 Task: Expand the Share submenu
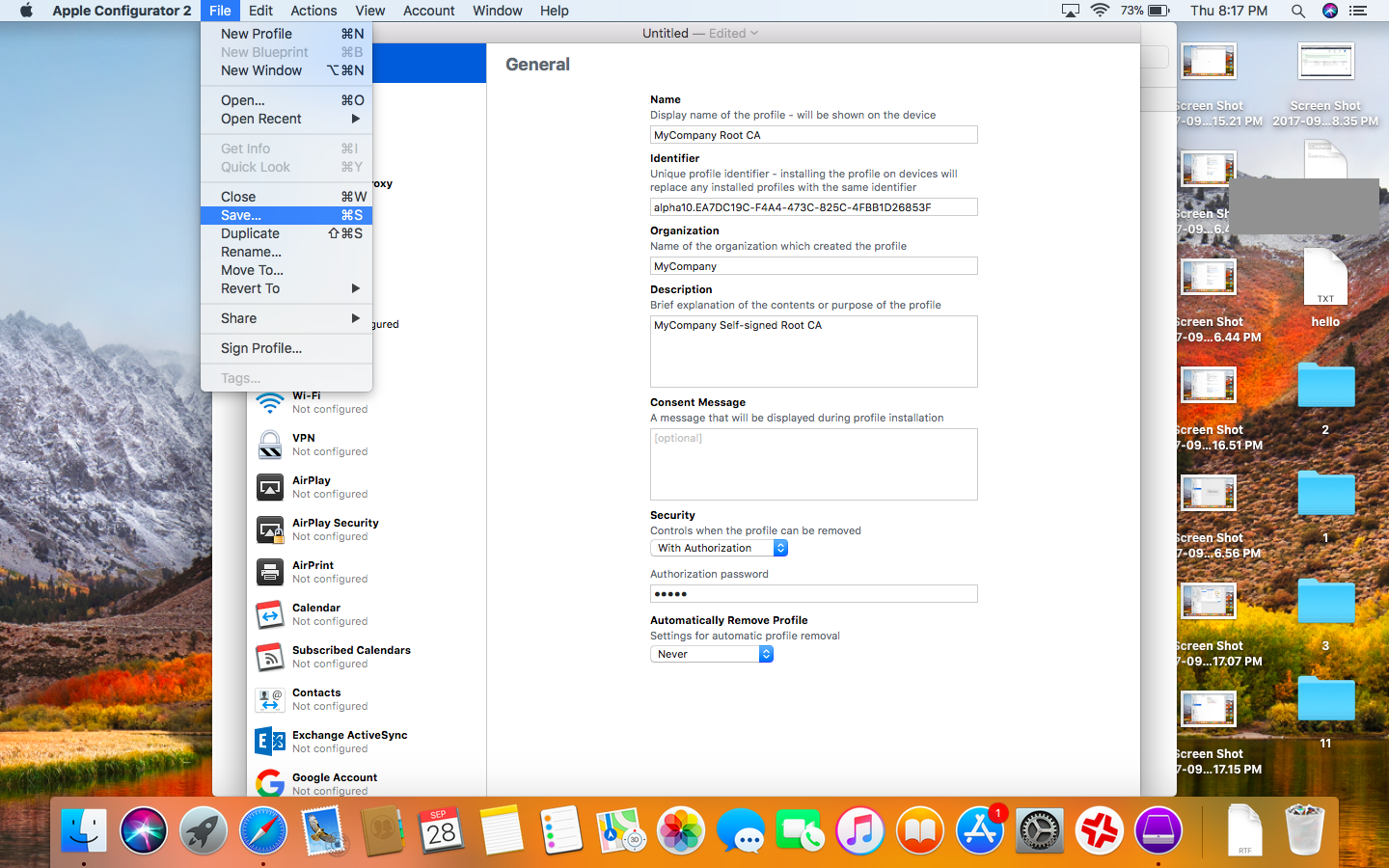pyautogui.click(x=286, y=318)
